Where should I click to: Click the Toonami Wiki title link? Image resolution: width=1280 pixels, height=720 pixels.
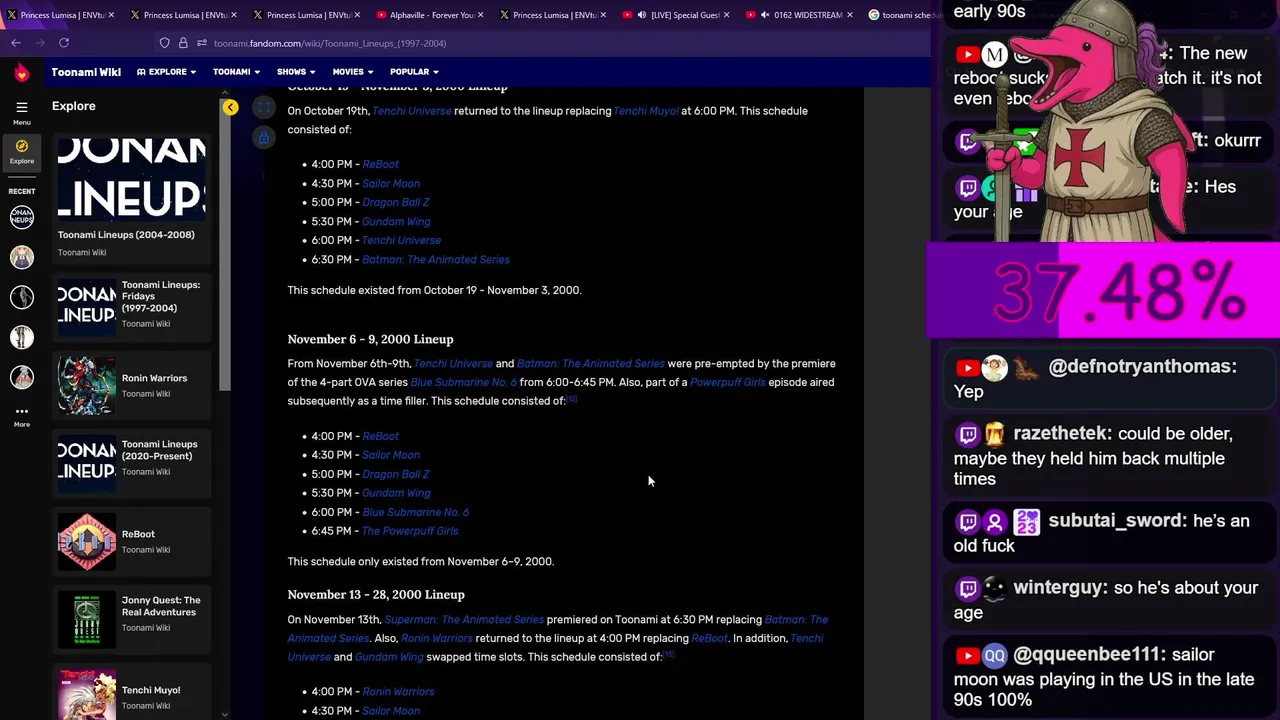pyautogui.click(x=86, y=72)
